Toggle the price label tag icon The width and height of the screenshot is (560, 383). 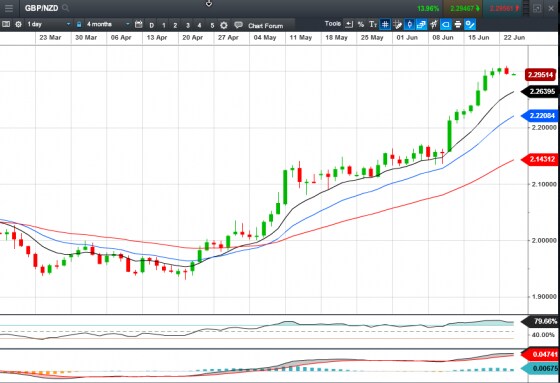[x=446, y=24]
